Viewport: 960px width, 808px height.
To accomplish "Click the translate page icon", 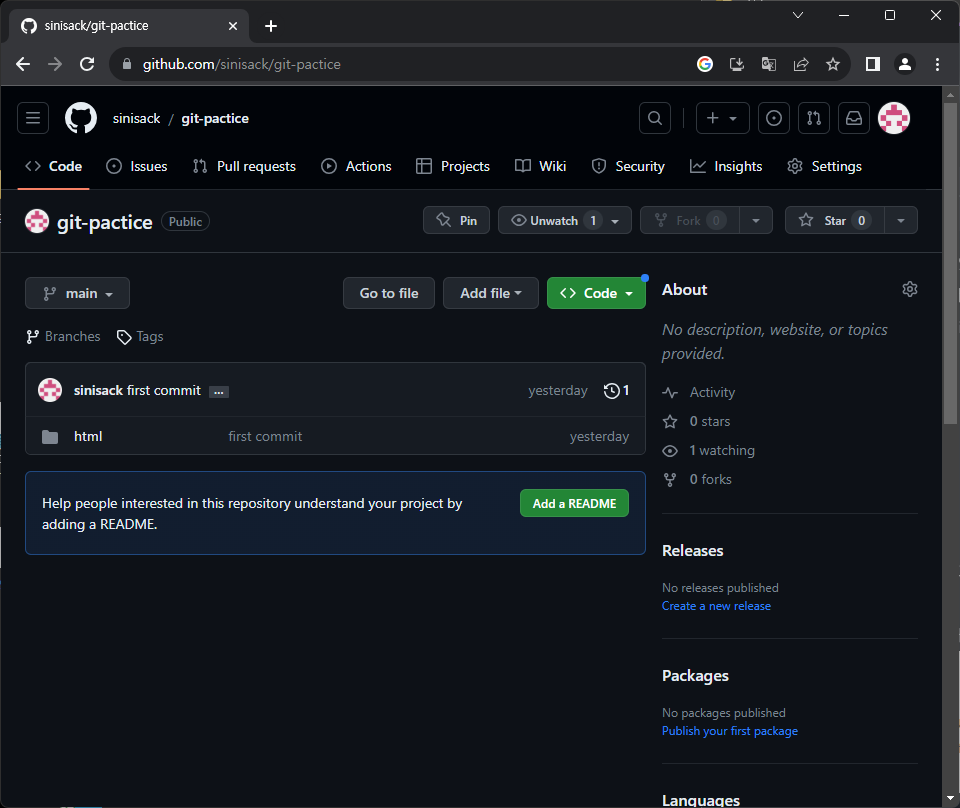I will 768,64.
